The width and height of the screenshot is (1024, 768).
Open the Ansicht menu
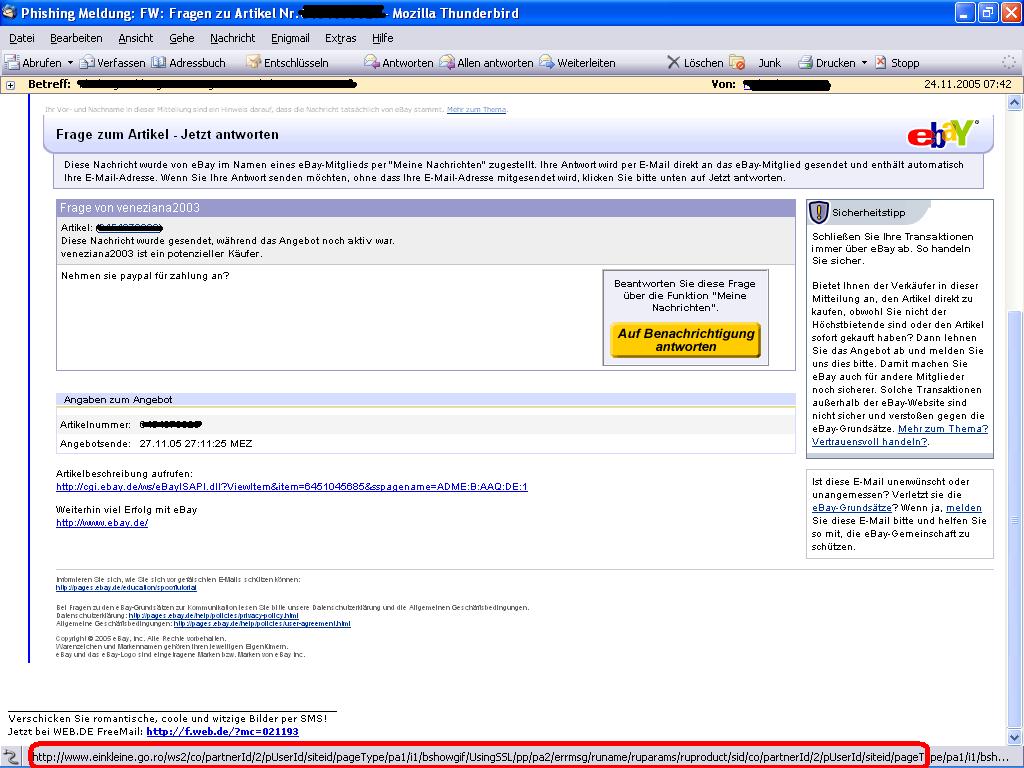[x=135, y=38]
